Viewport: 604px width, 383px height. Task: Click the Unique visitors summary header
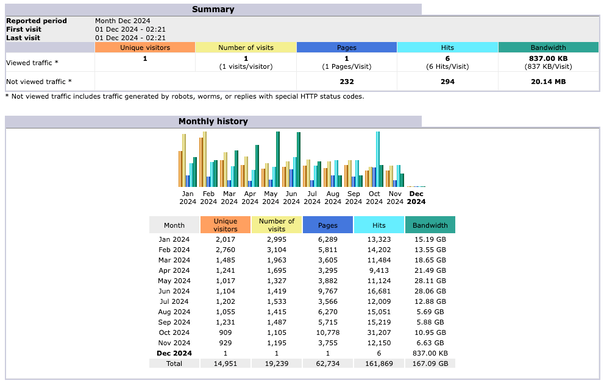[x=145, y=47]
